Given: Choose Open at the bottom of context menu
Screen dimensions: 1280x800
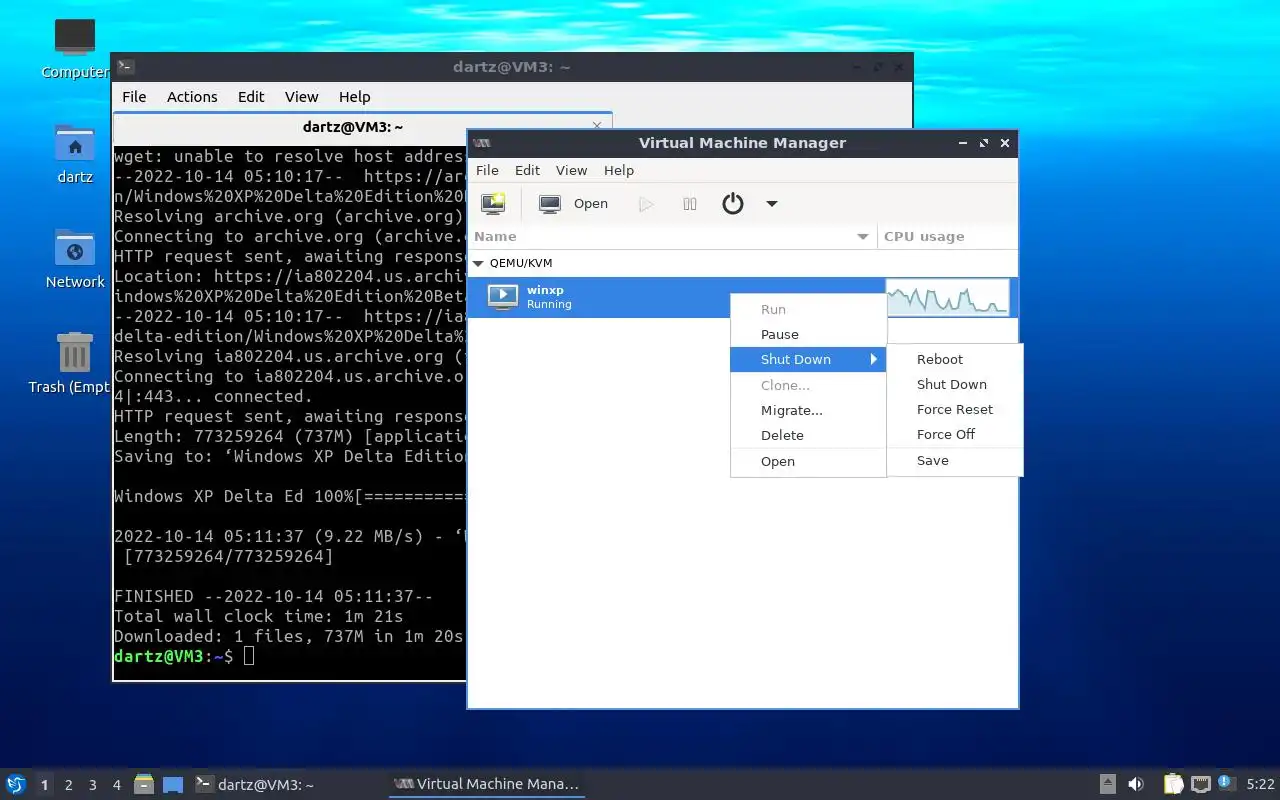Looking at the screenshot, I should 808,462.
